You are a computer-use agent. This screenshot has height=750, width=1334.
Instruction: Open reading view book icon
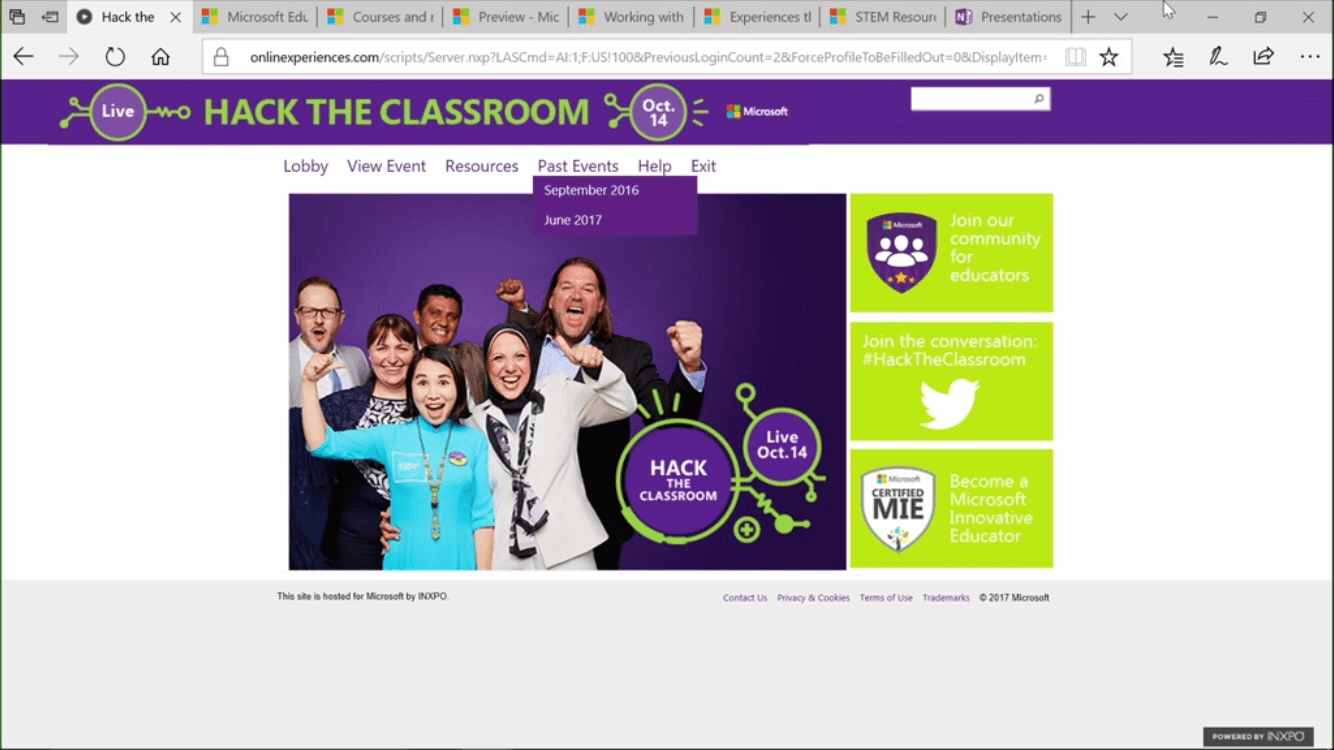1075,57
